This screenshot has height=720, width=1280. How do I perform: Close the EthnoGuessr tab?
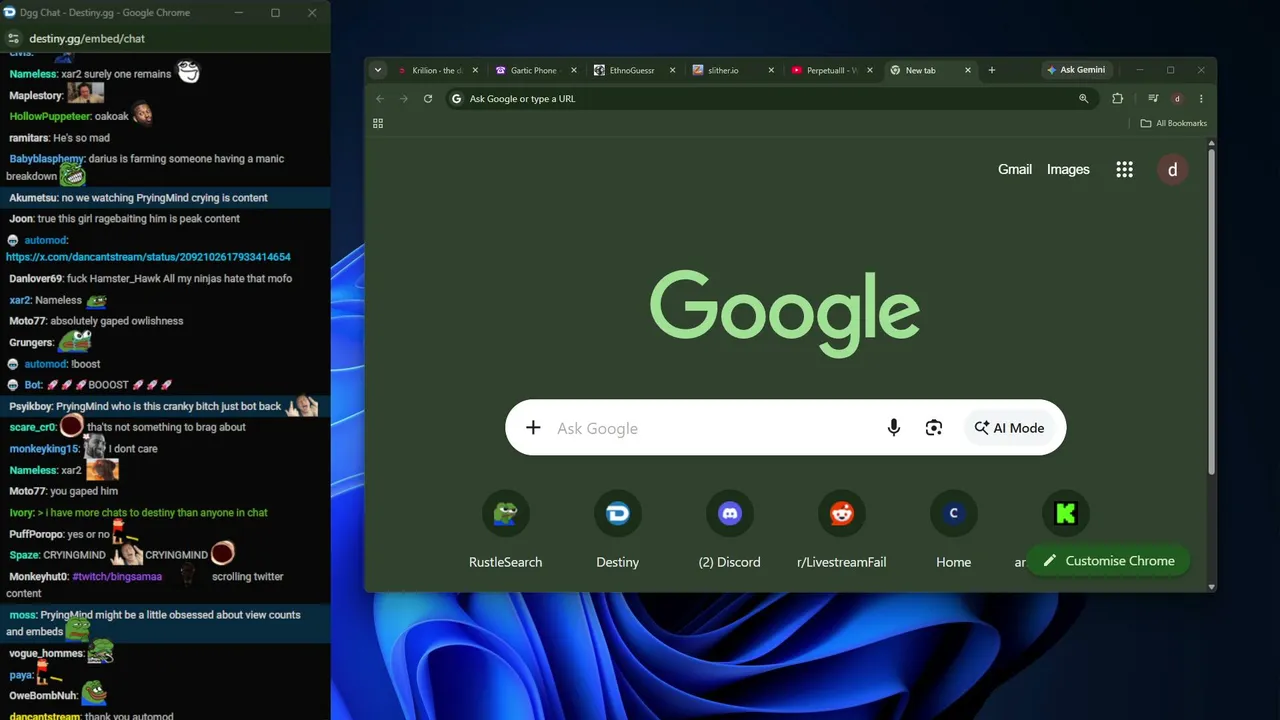(x=673, y=70)
